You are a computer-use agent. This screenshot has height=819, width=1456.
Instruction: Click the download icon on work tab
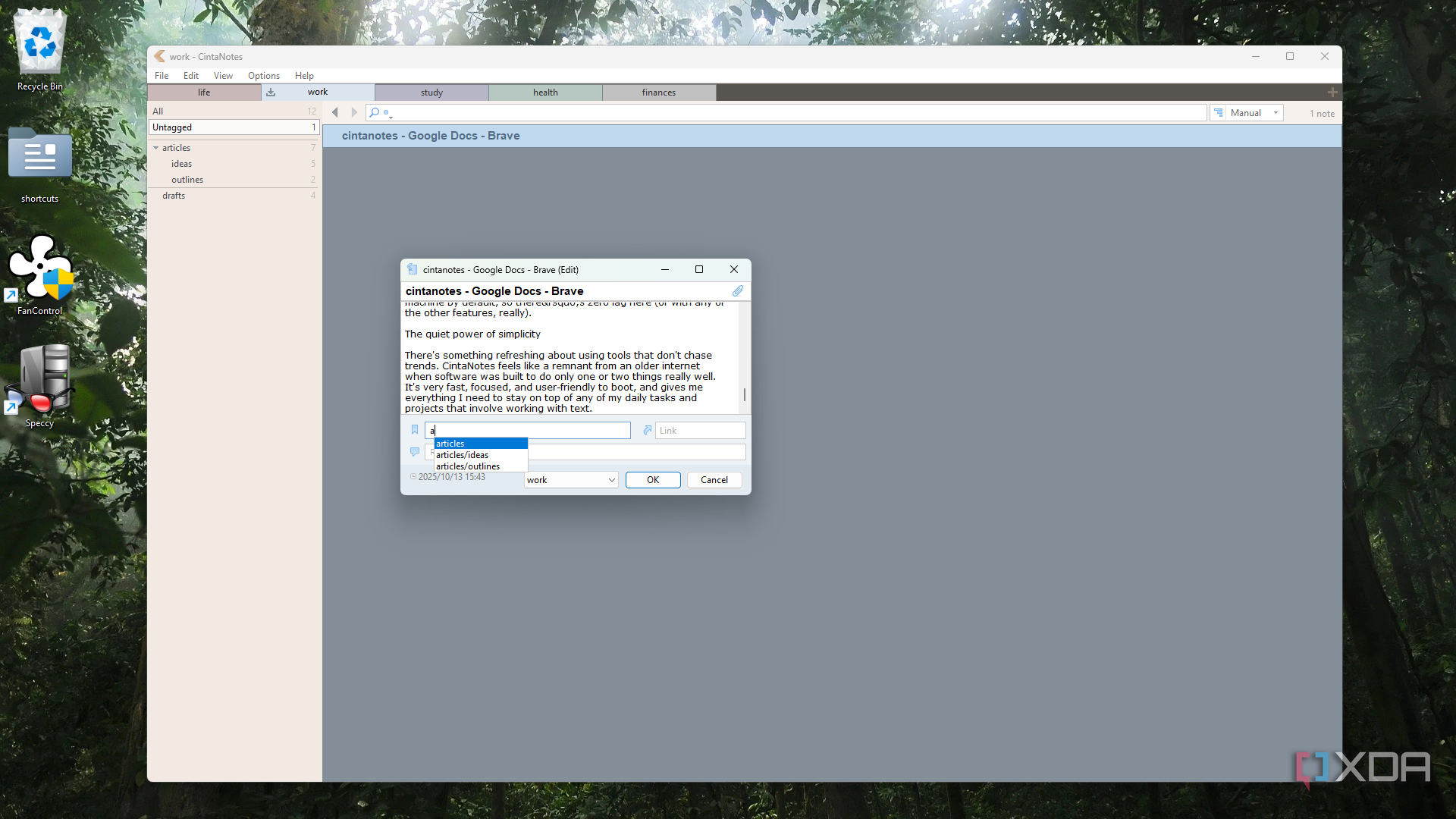pos(271,93)
